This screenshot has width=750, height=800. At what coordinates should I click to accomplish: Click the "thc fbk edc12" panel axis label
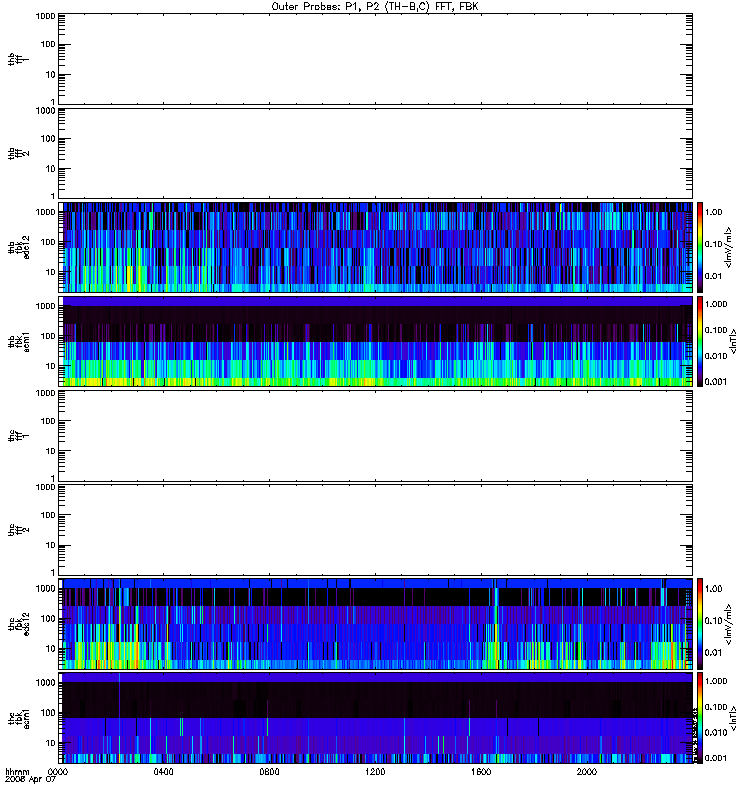coord(19,624)
